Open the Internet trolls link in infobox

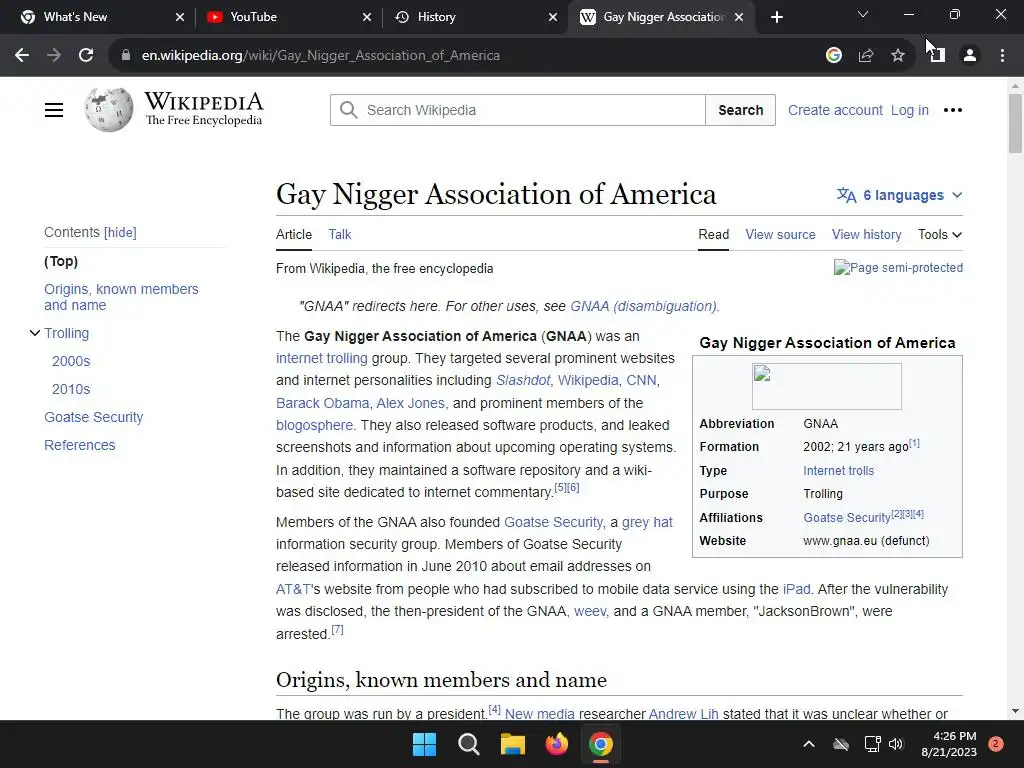(x=839, y=470)
